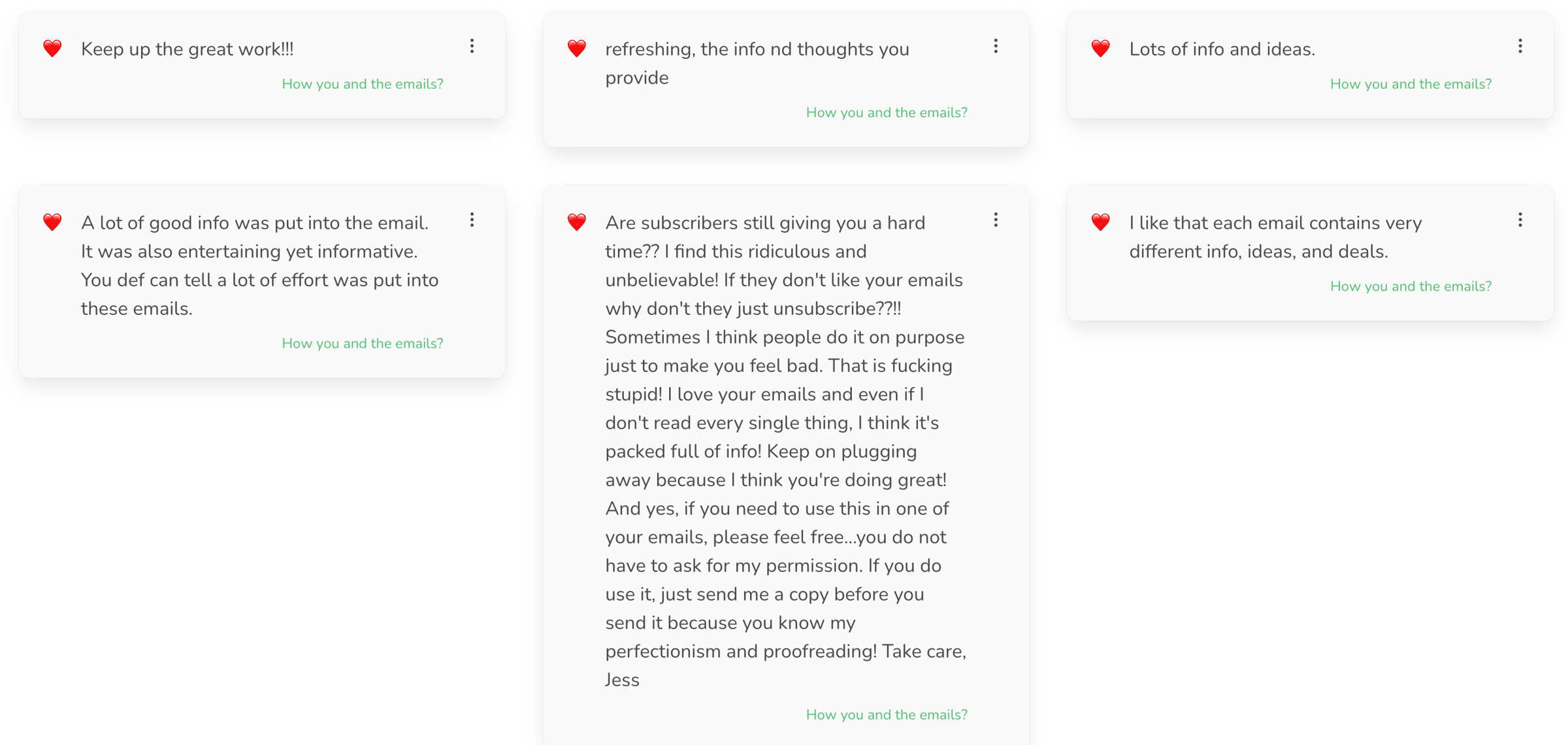Viewport: 1568px width, 745px height.
Task: Open three-dot menu on 'Lots of info and ideas' card
Action: click(x=1520, y=46)
